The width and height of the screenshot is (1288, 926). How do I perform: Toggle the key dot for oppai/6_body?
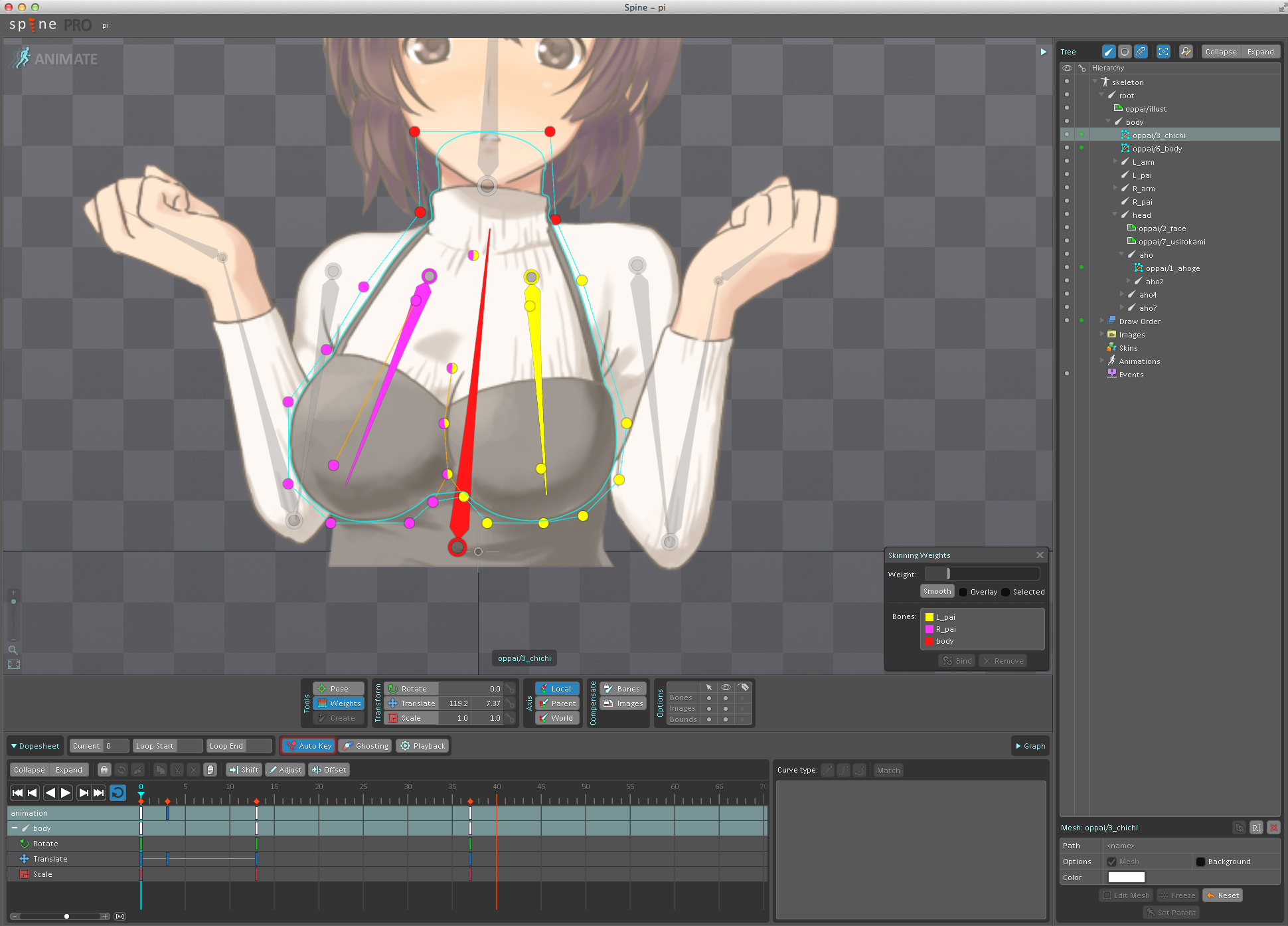(1082, 148)
